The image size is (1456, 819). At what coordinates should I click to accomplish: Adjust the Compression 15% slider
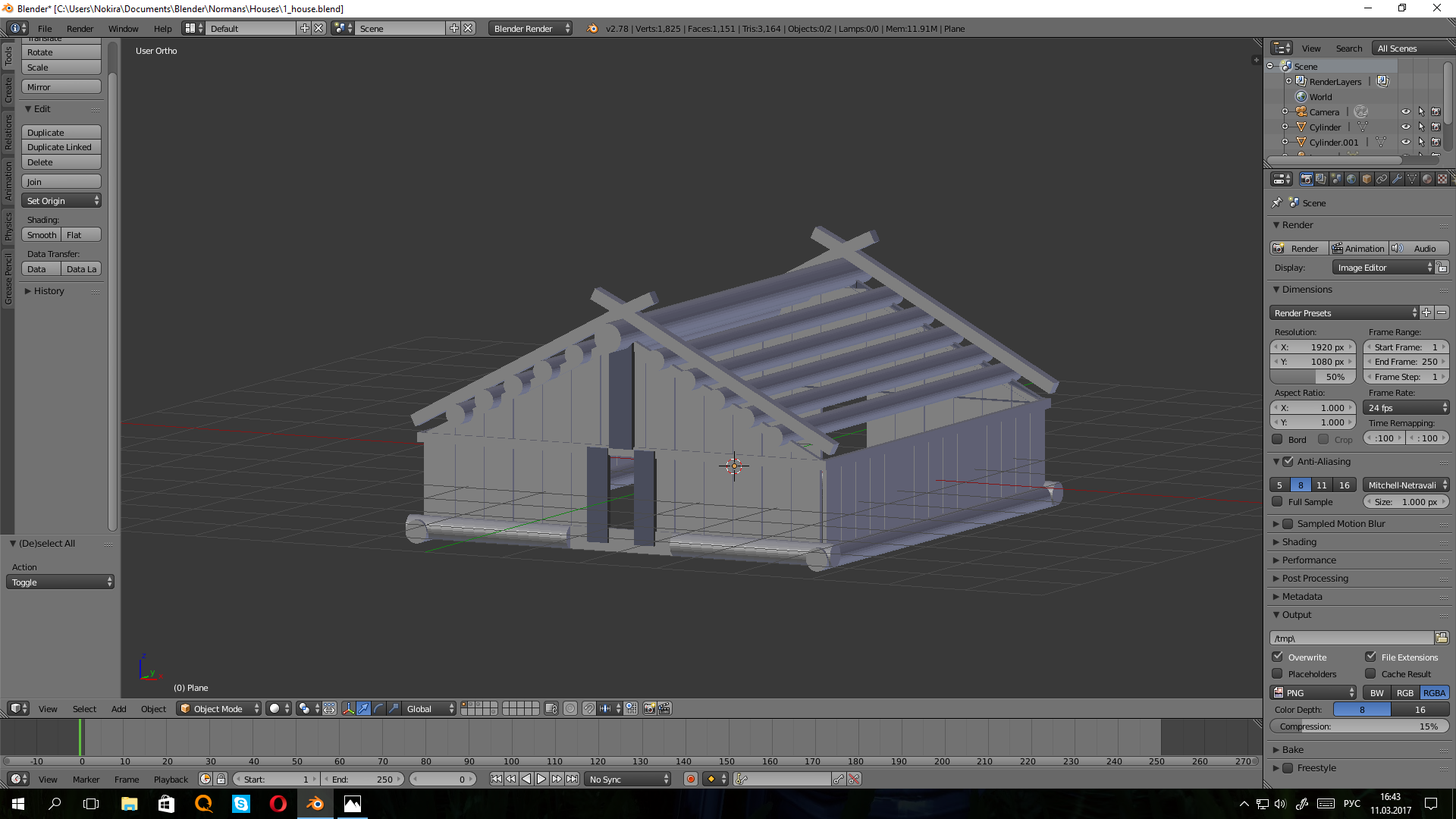point(1360,726)
